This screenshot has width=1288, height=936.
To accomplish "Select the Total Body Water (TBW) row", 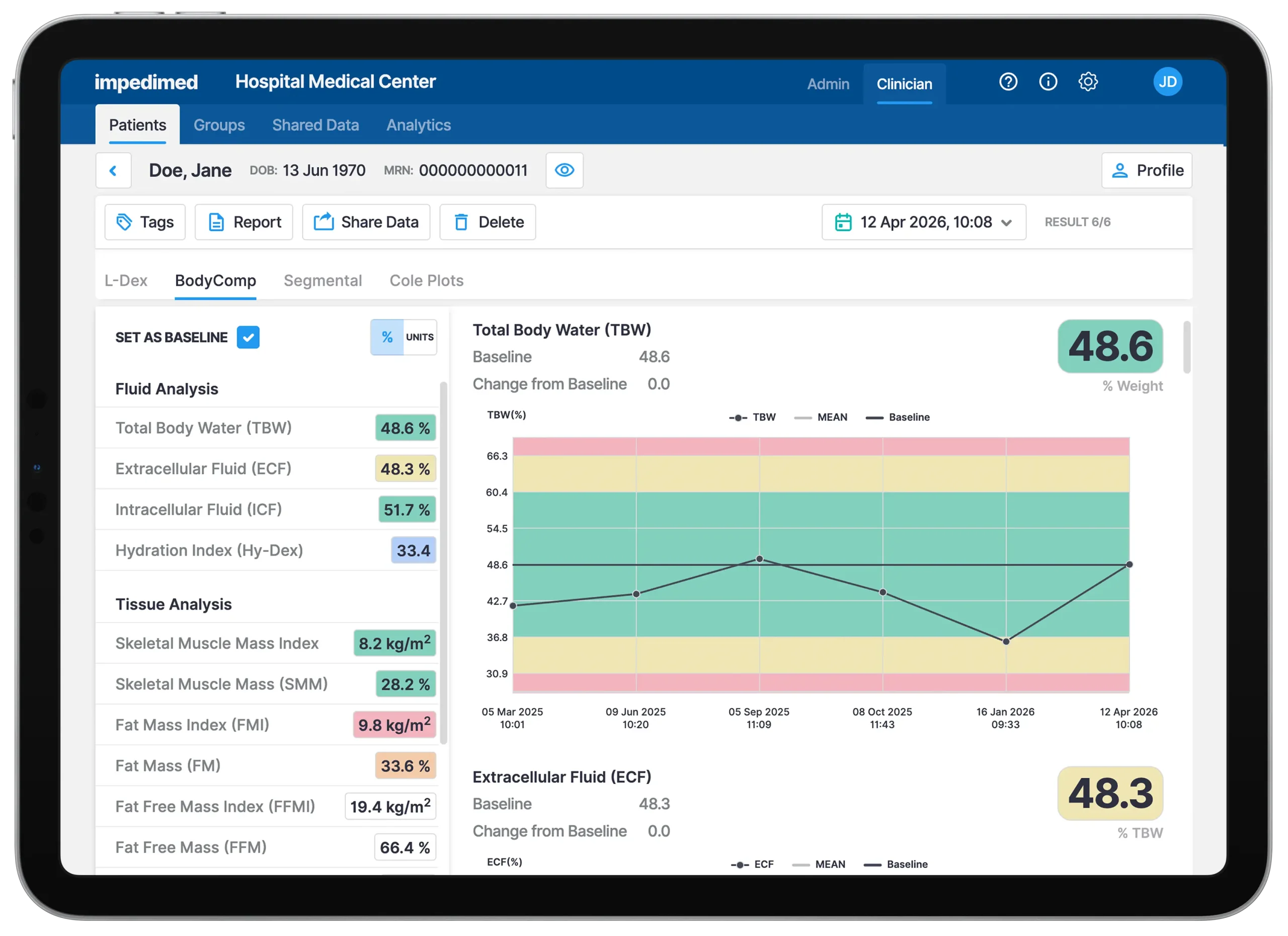I will [268, 428].
